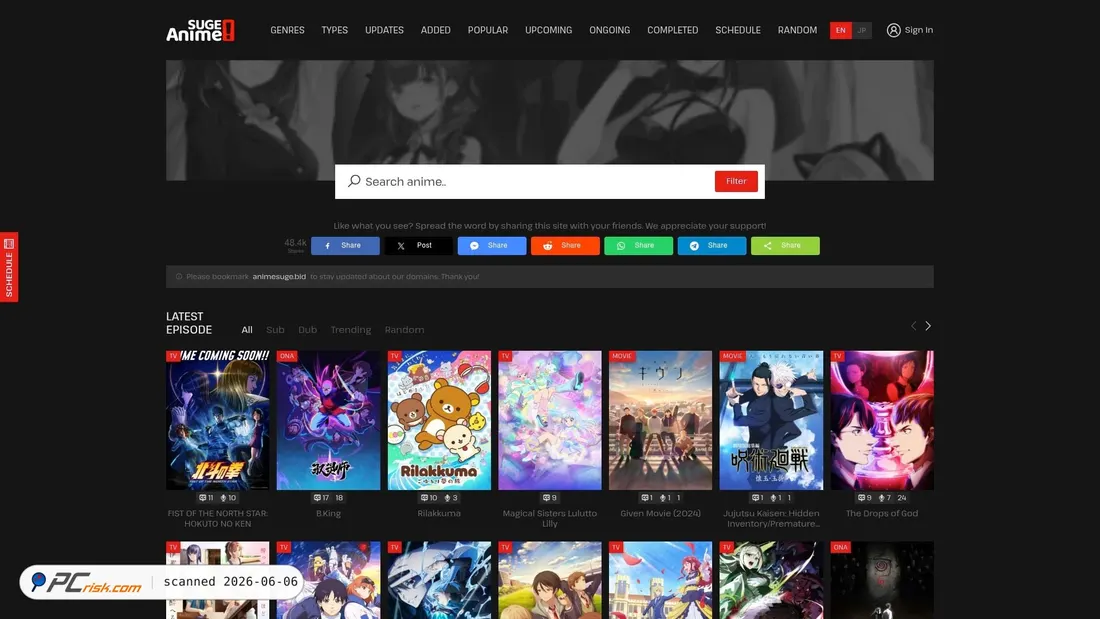Open The Drops of God poster
The image size is (1100, 619).
click(x=882, y=420)
